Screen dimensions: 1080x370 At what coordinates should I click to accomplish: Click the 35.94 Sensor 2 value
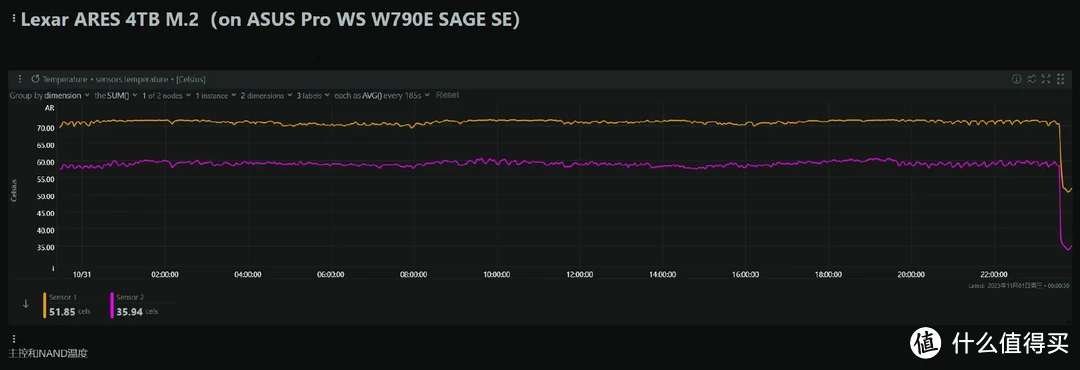click(129, 311)
